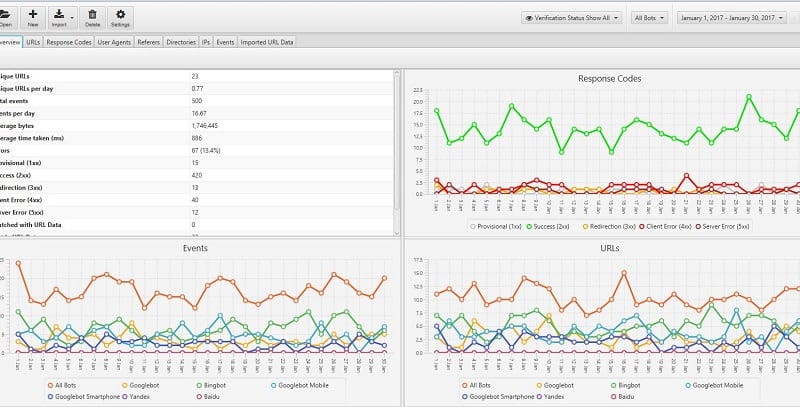
Task: Toggle Googlebot legend marker in Events chart
Action: coord(126,384)
